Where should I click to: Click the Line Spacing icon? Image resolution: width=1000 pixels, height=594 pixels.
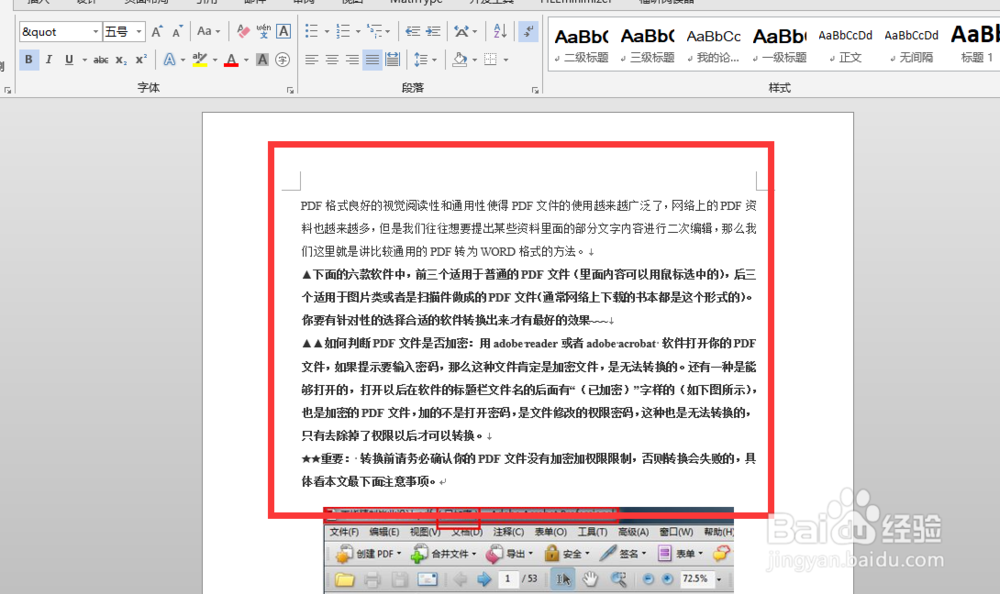[x=420, y=60]
